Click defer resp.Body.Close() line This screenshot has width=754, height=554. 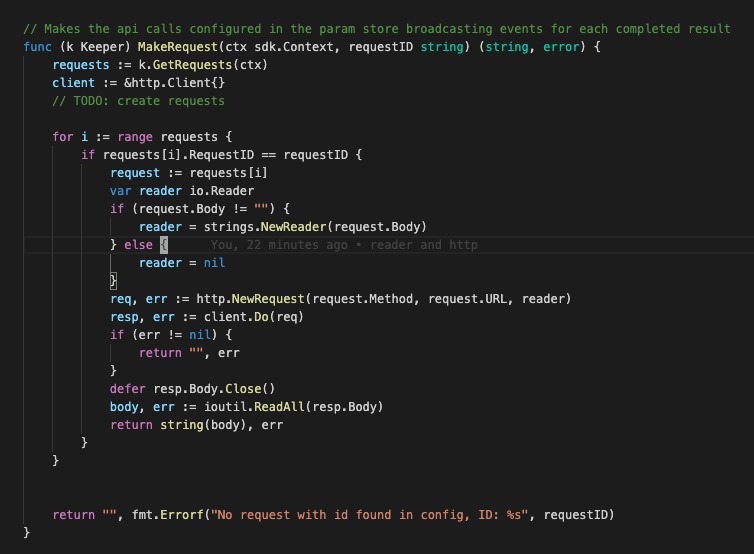coord(192,389)
